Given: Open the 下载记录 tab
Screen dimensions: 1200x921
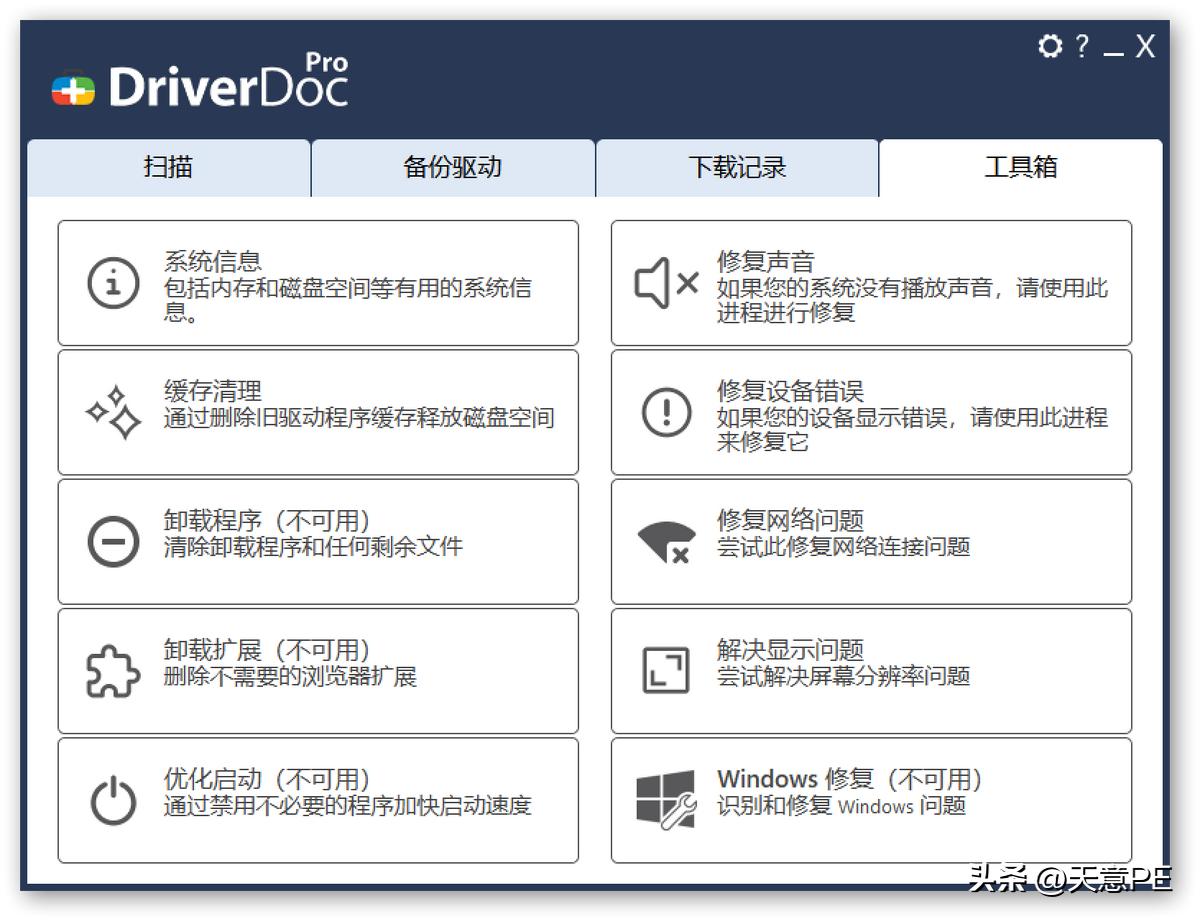Looking at the screenshot, I should coord(737,167).
